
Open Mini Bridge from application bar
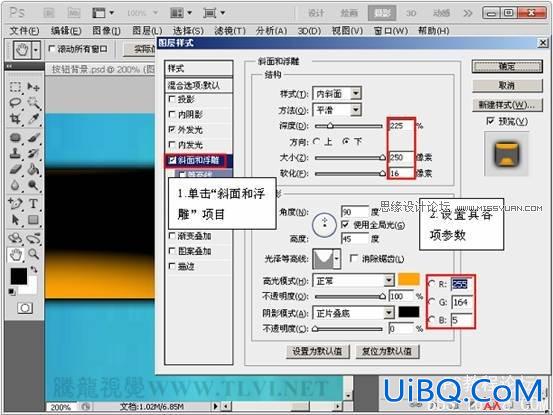click(74, 13)
